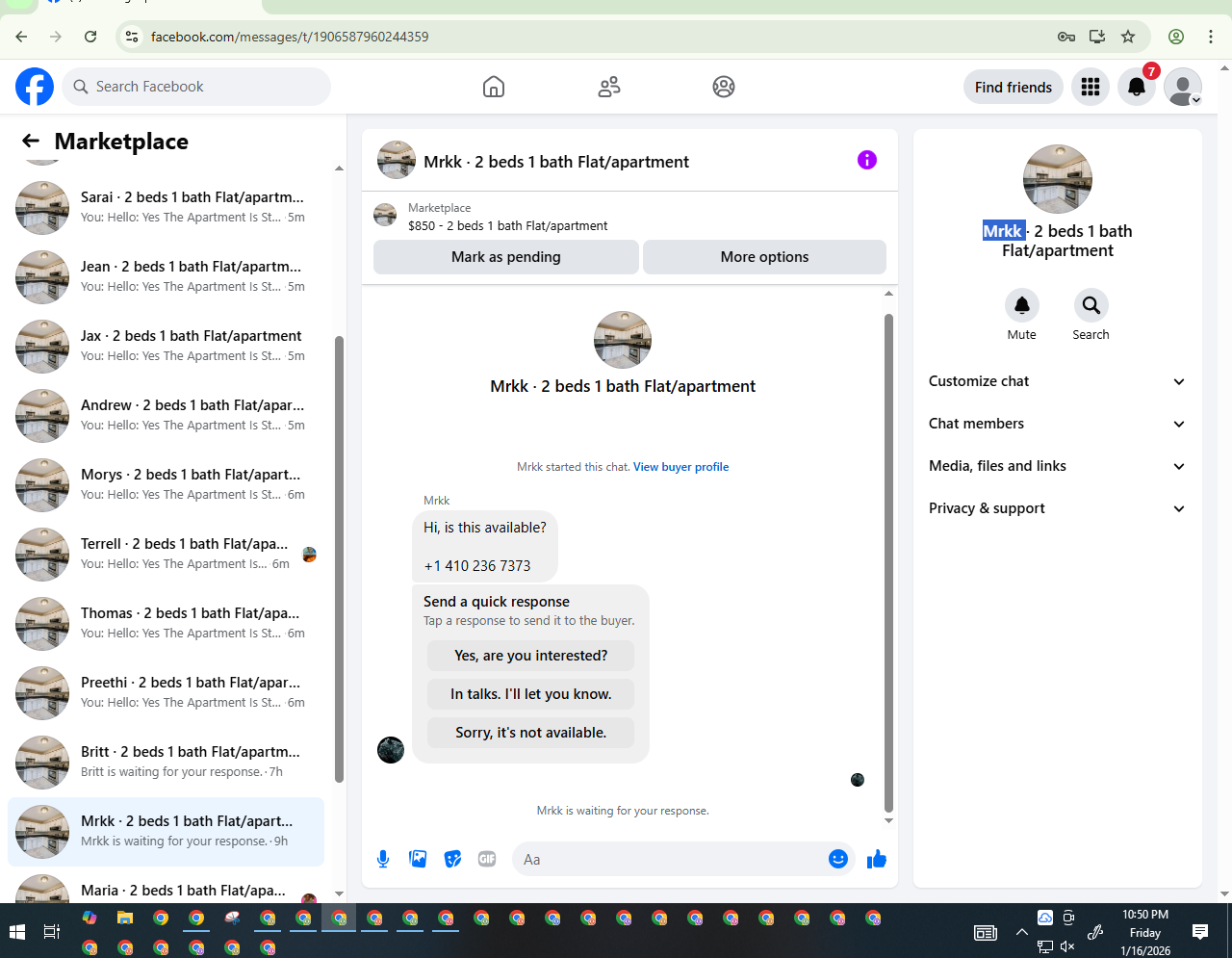This screenshot has height=958, width=1232.
Task: Open the volume muted tray icon
Action: click(x=1067, y=946)
